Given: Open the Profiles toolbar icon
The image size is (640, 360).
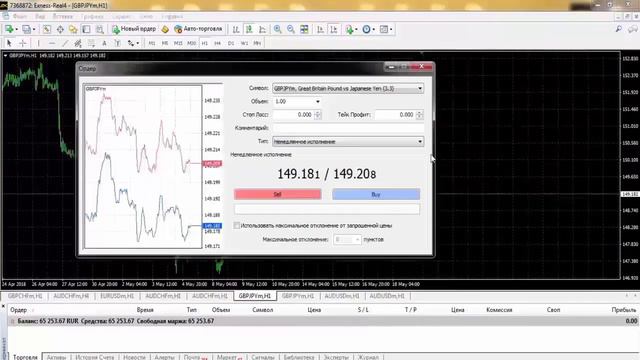Looking at the screenshot, I should [28, 29].
